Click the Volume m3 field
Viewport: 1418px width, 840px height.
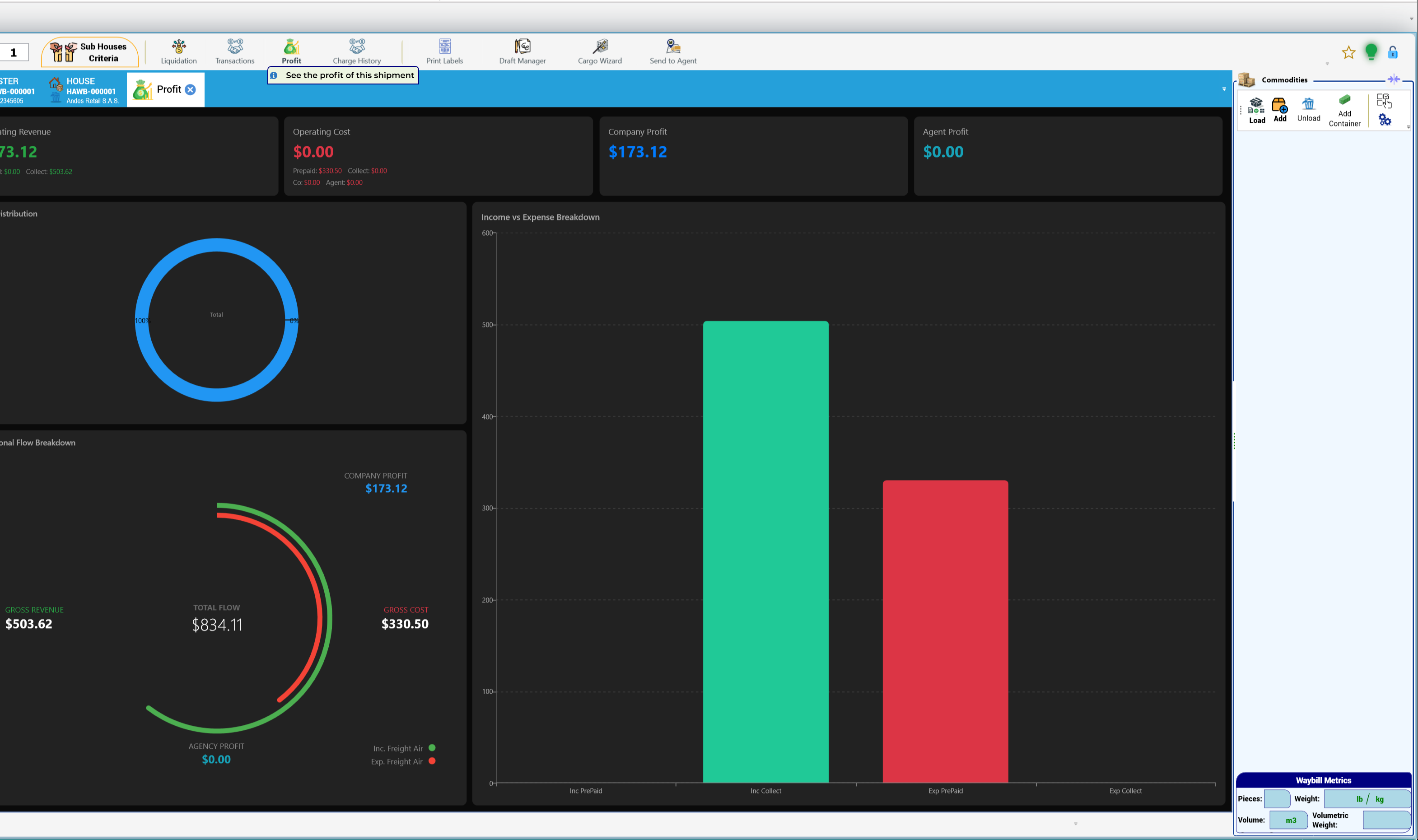pos(1288,820)
